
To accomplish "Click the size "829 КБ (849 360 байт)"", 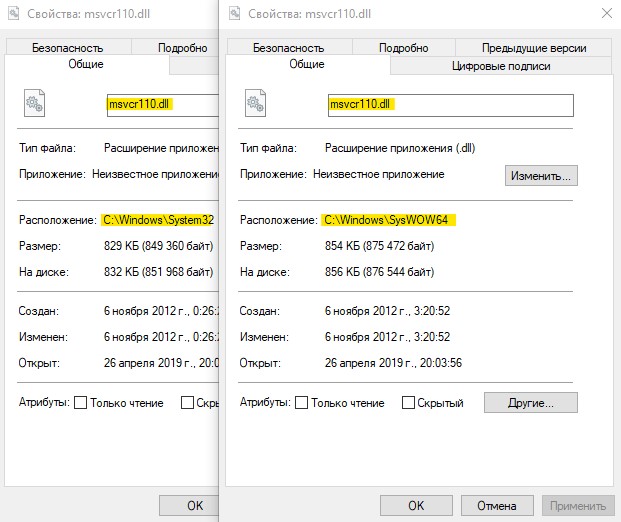I will [x=158, y=246].
